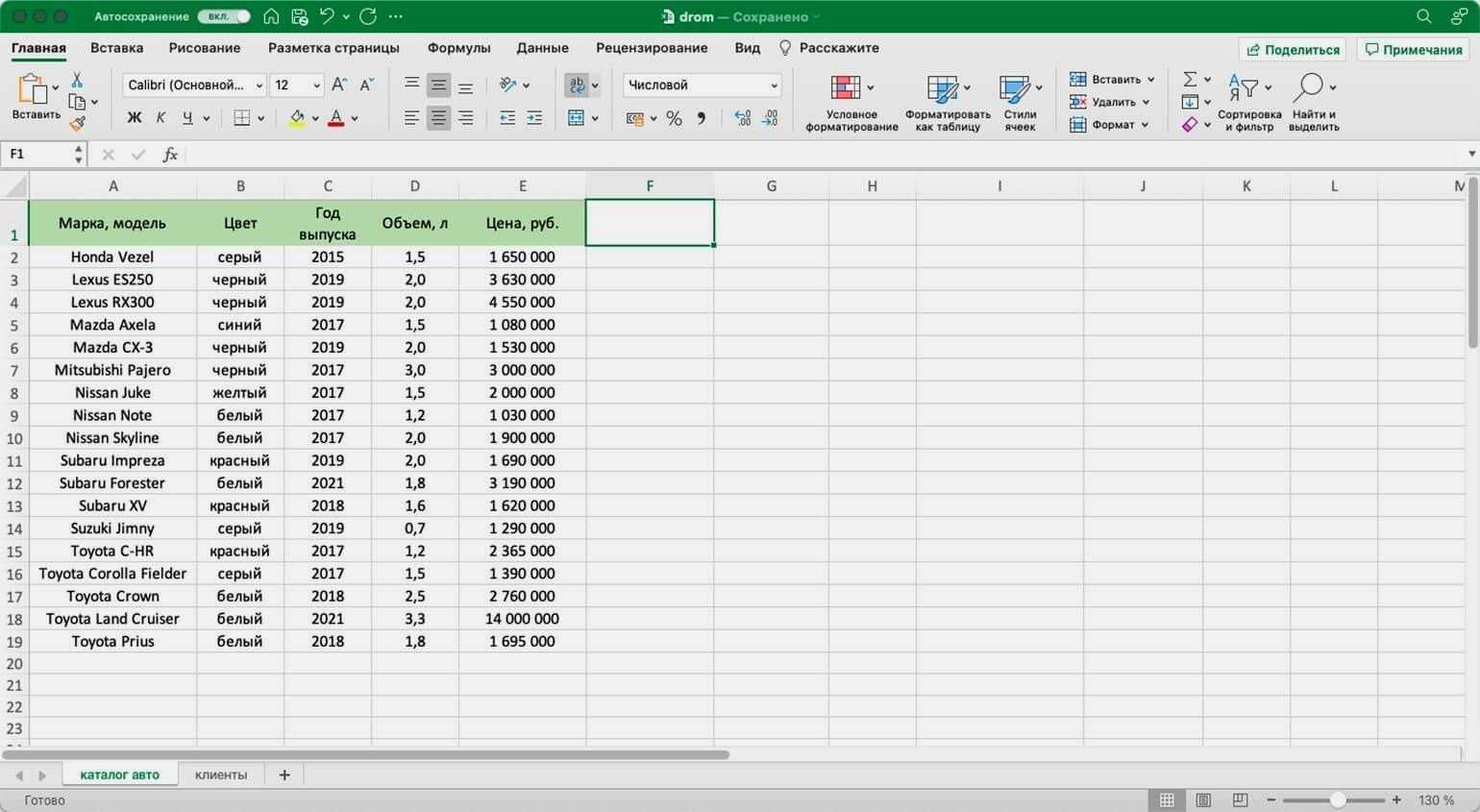
Task: Click the insert function fx icon
Action: pyautogui.click(x=170, y=155)
